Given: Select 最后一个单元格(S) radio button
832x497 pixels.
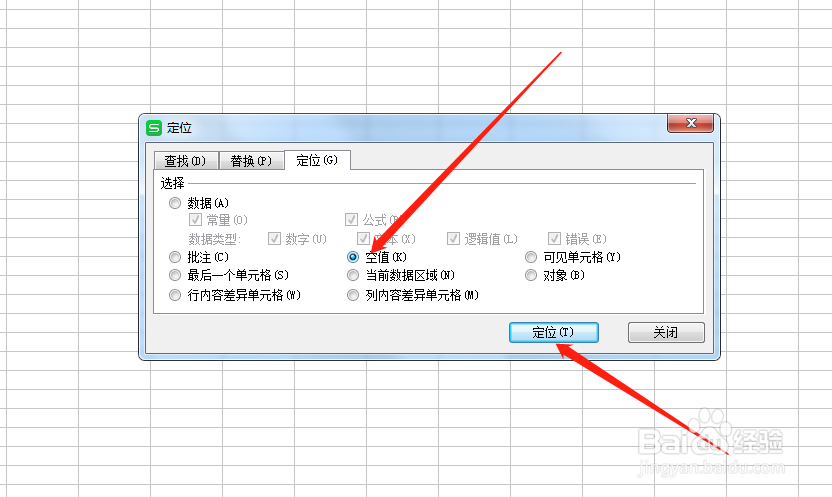Looking at the screenshot, I should pos(175,275).
